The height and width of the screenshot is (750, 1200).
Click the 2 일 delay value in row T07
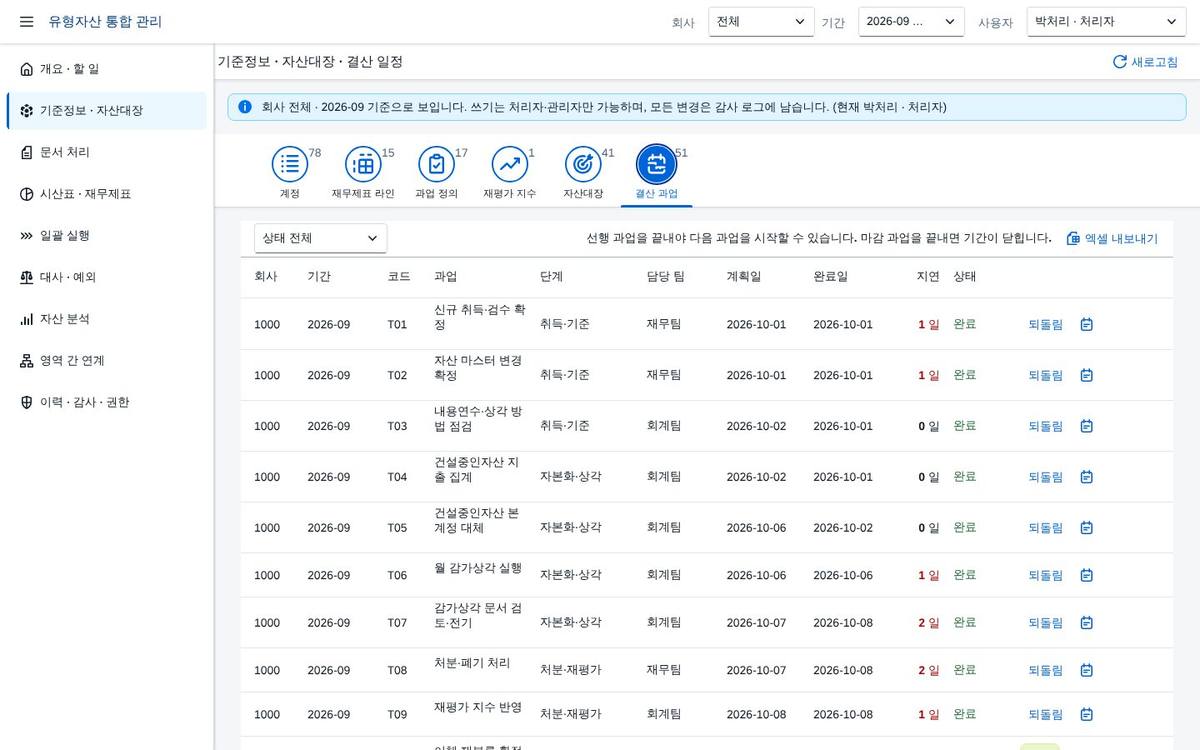pos(929,623)
